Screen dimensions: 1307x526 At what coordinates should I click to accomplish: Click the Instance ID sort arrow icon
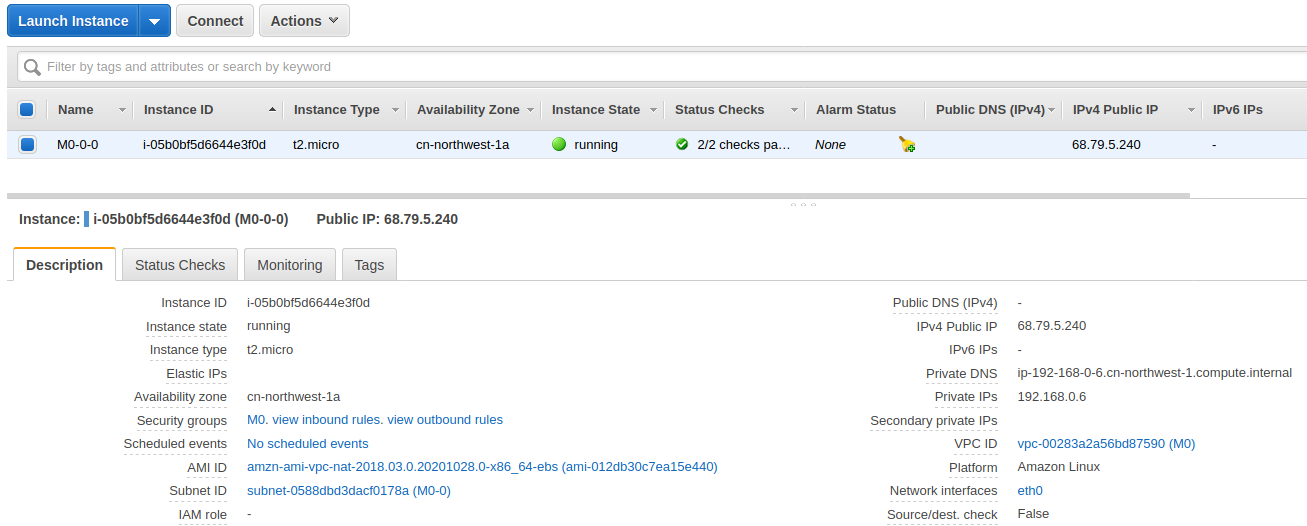pos(272,110)
